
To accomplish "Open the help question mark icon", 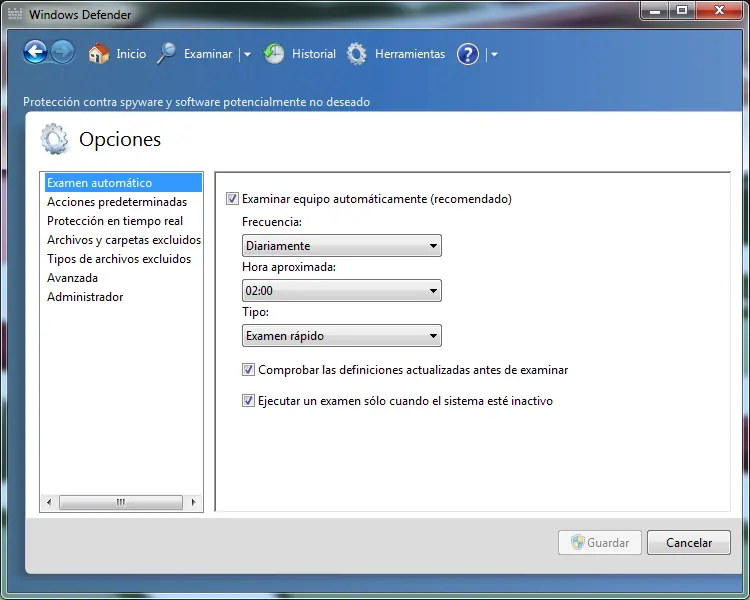I will (x=468, y=54).
